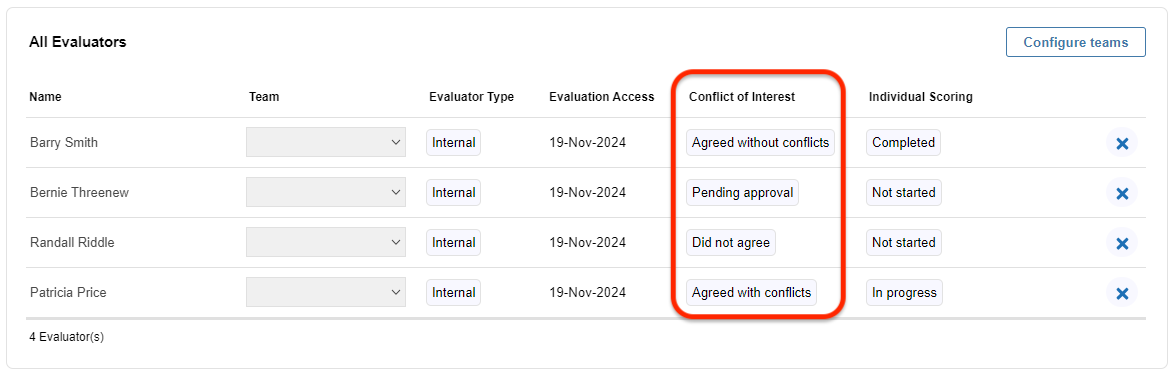Click Bernie Threenew's Internal evaluator type badge
Image resolution: width=1172 pixels, height=374 pixels.
pyautogui.click(x=454, y=192)
